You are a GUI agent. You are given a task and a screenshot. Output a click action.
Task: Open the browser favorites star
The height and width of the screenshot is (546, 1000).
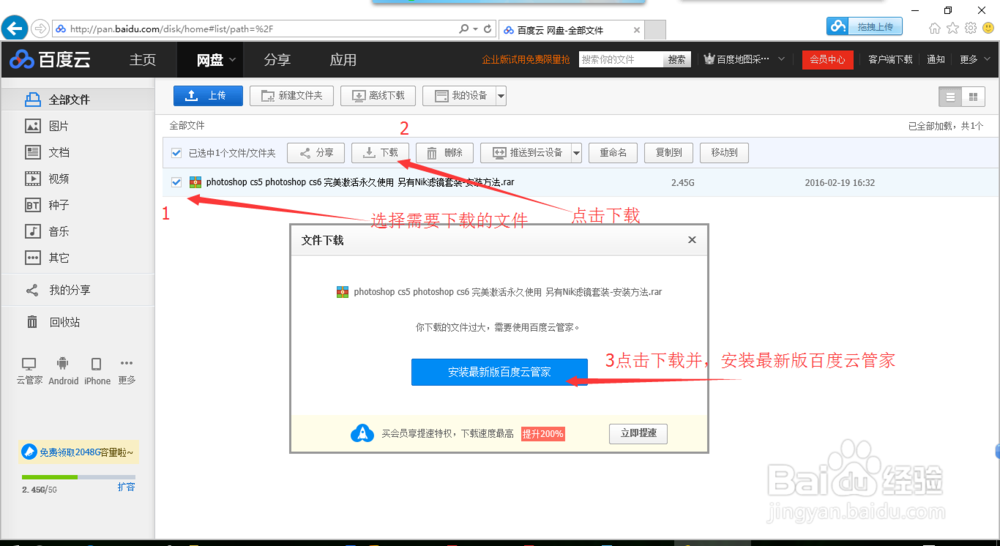(x=952, y=28)
